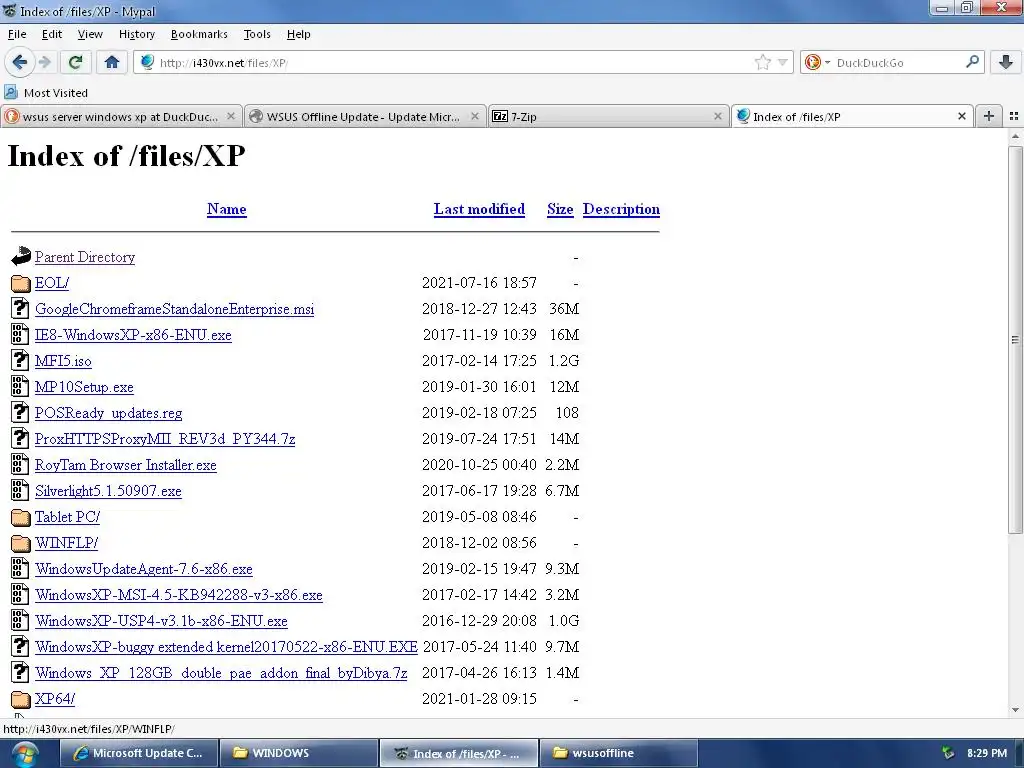Click the search magnifier icon
The image size is (1024, 768).
(x=972, y=62)
